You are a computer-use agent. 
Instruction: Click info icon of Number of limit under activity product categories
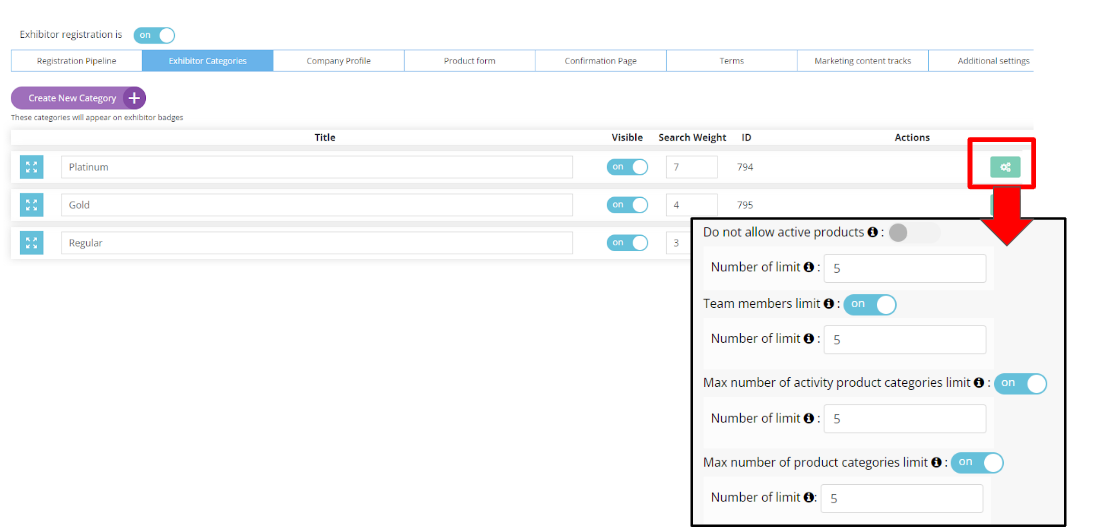[x=809, y=418]
